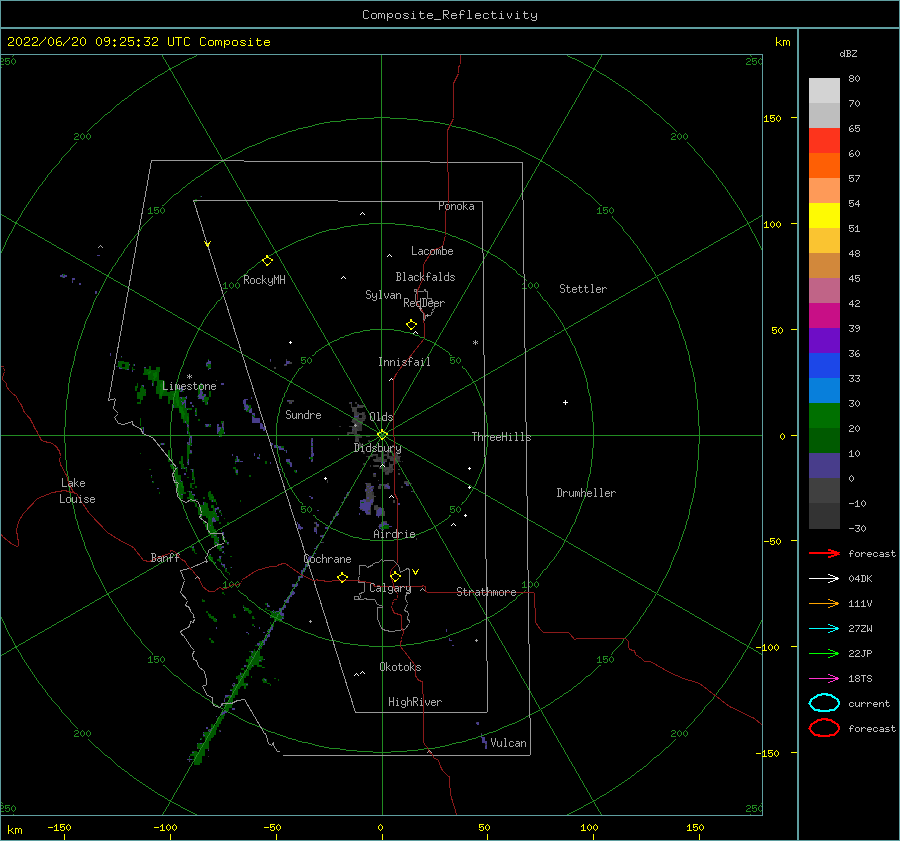Click the purple 10 dBZ color swatch

(824, 466)
